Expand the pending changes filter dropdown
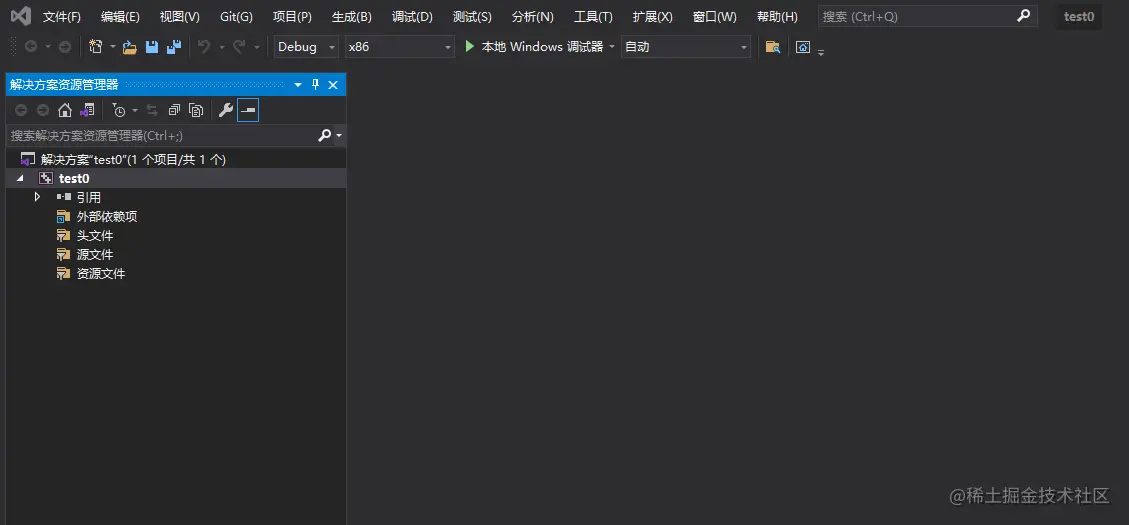 (135, 110)
